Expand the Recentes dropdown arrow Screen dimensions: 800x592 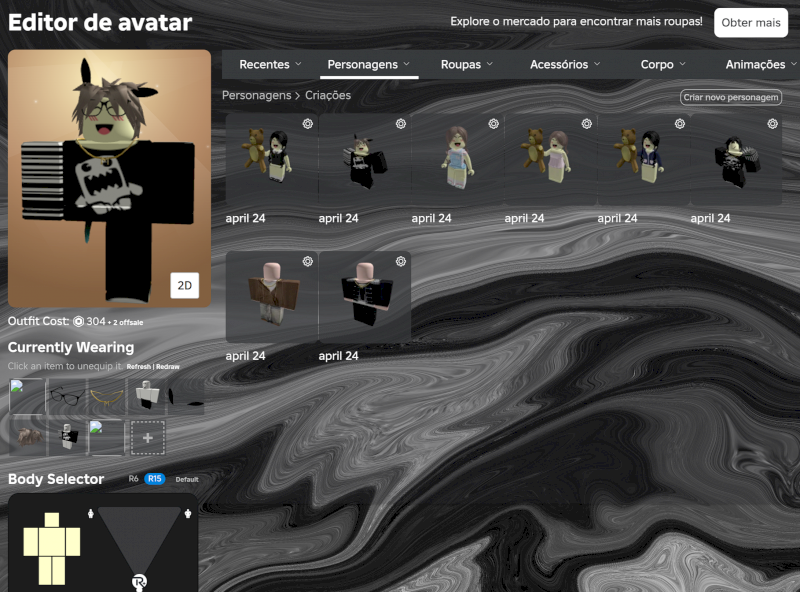tap(298, 64)
